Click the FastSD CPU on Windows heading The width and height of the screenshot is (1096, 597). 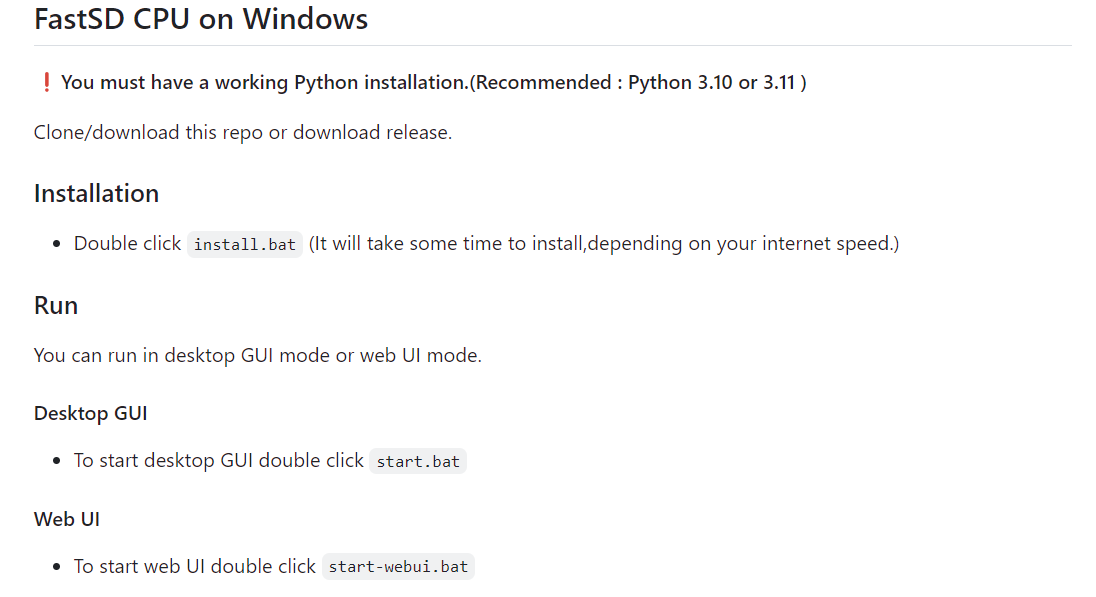[x=201, y=19]
